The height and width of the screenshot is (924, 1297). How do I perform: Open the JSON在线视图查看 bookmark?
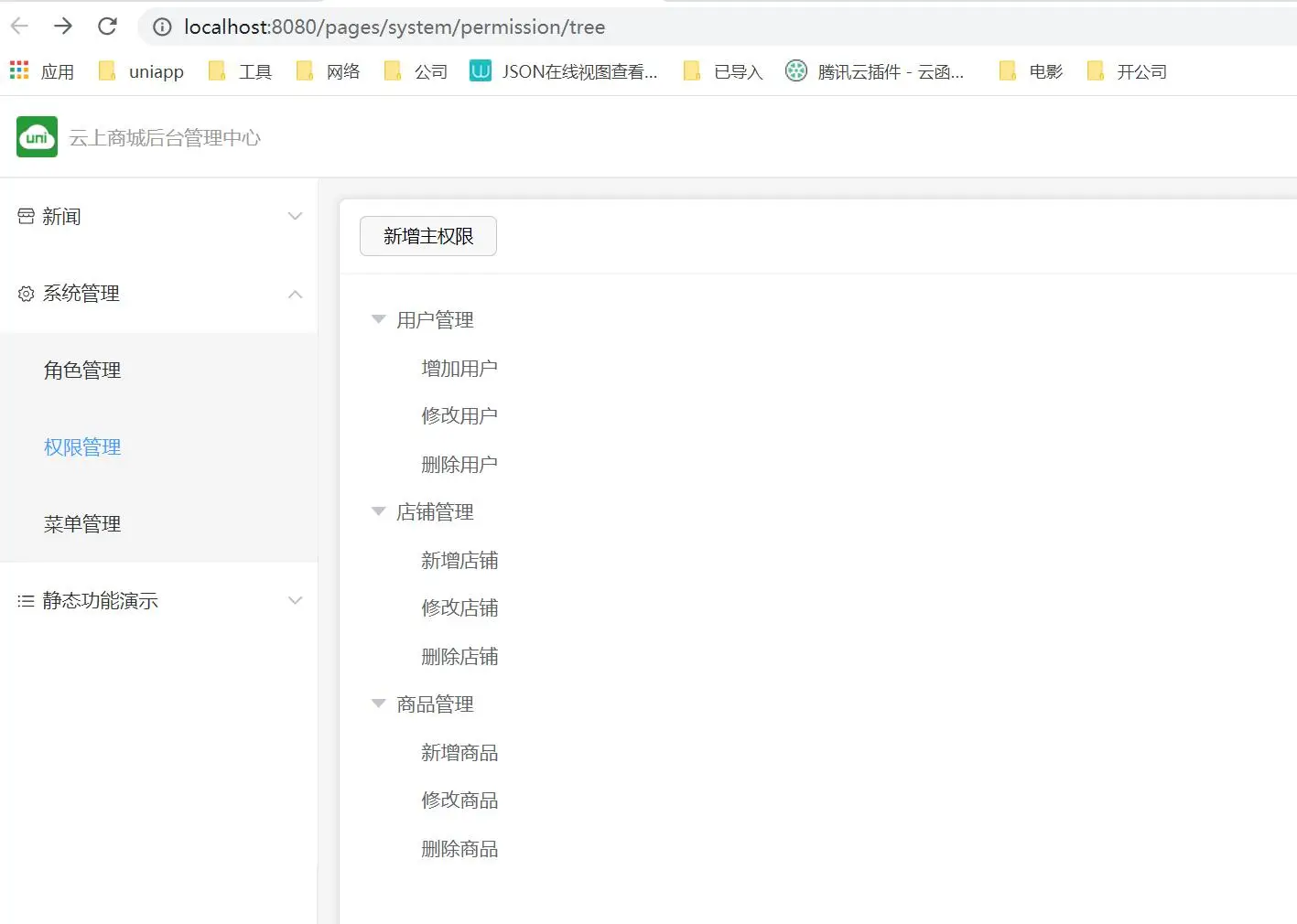click(564, 71)
